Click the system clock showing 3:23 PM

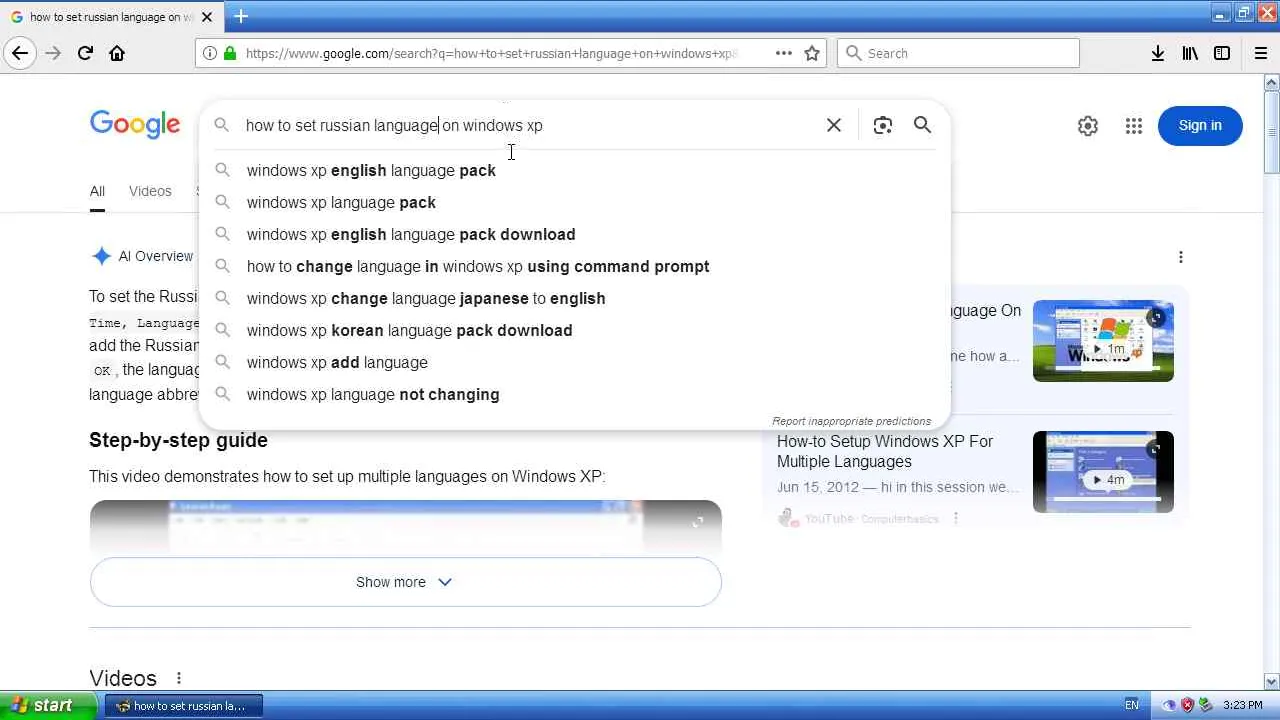click(x=1243, y=705)
